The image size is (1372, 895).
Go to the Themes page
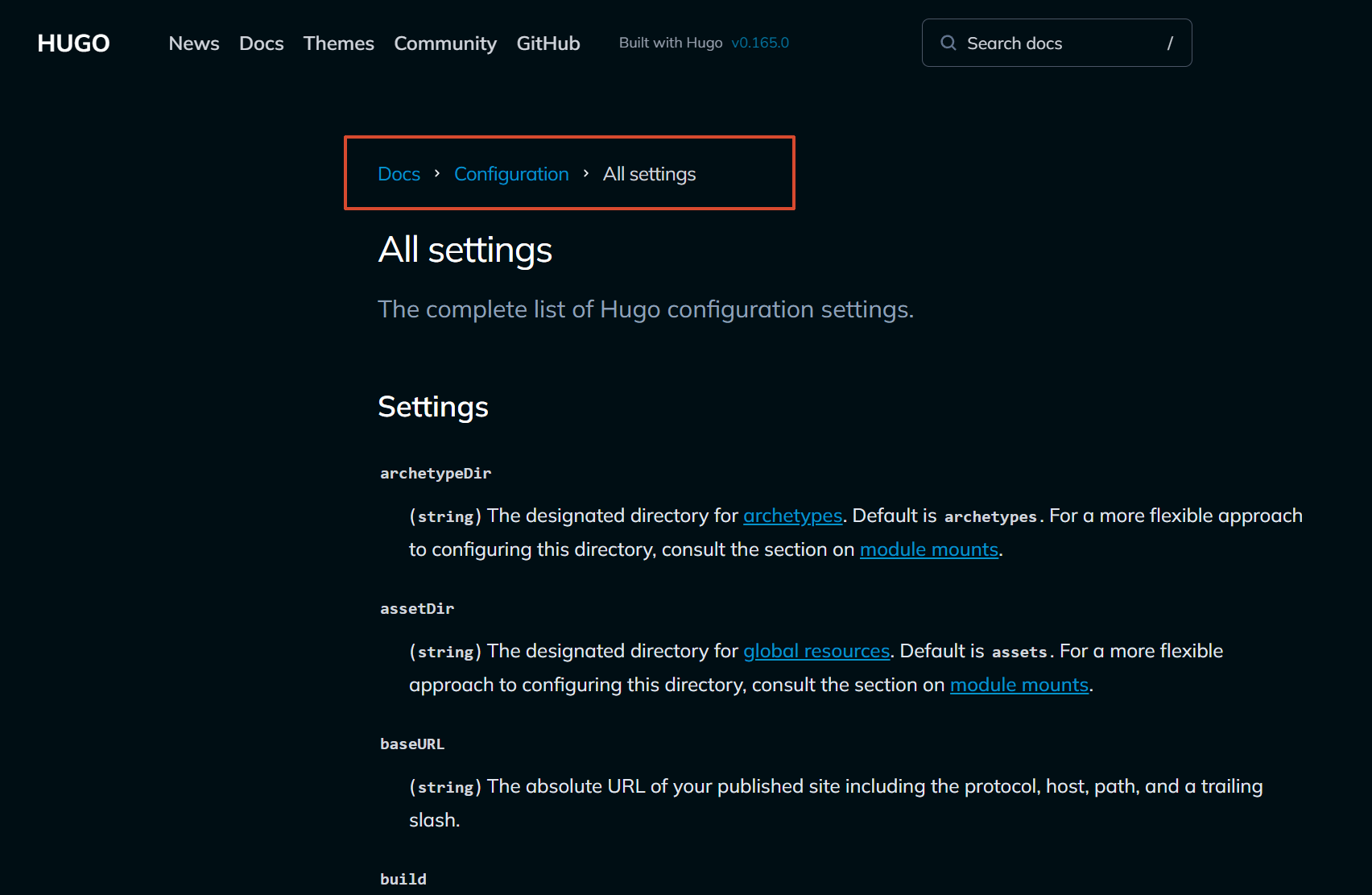point(339,44)
